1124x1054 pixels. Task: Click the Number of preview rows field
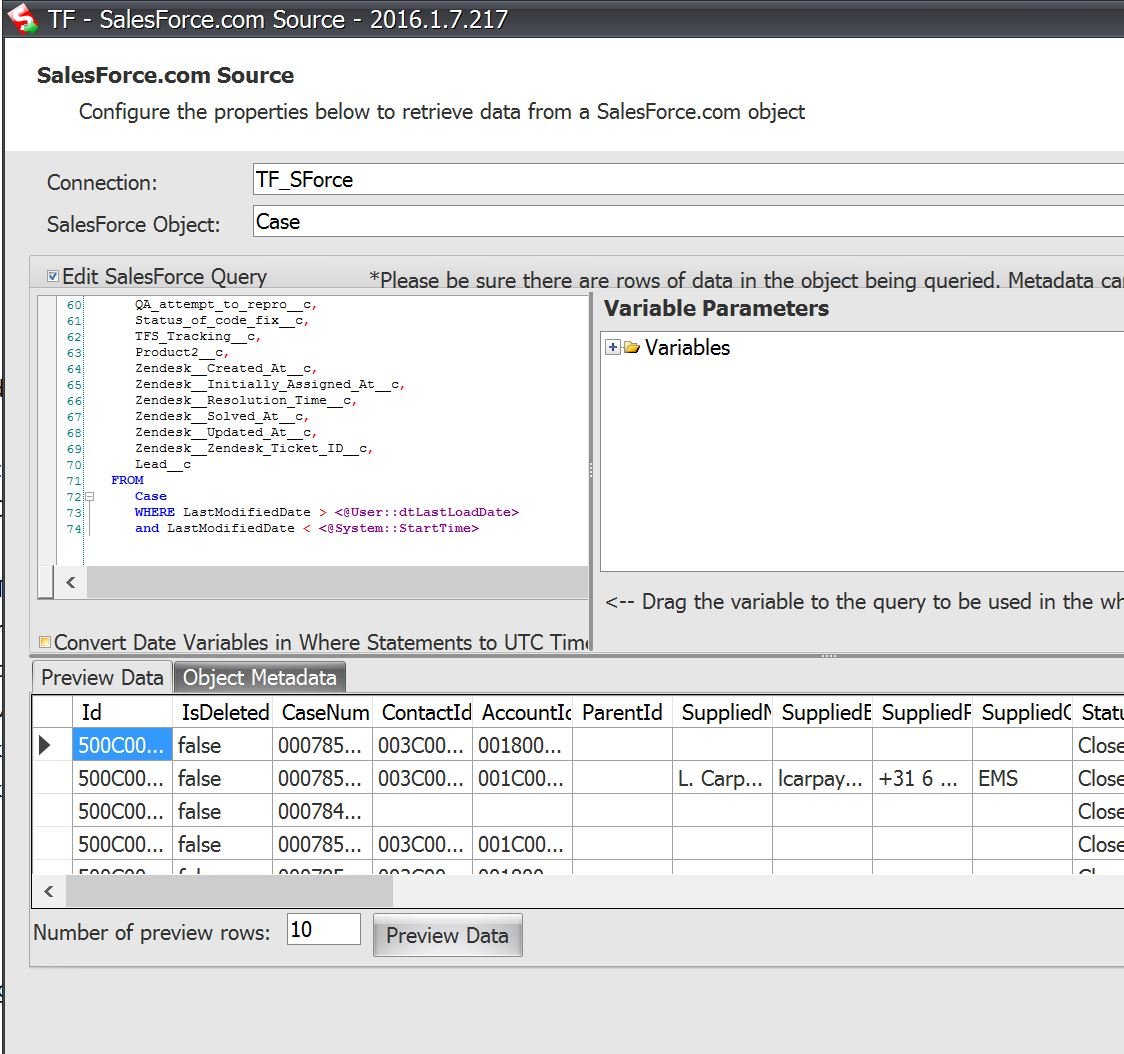point(322,929)
